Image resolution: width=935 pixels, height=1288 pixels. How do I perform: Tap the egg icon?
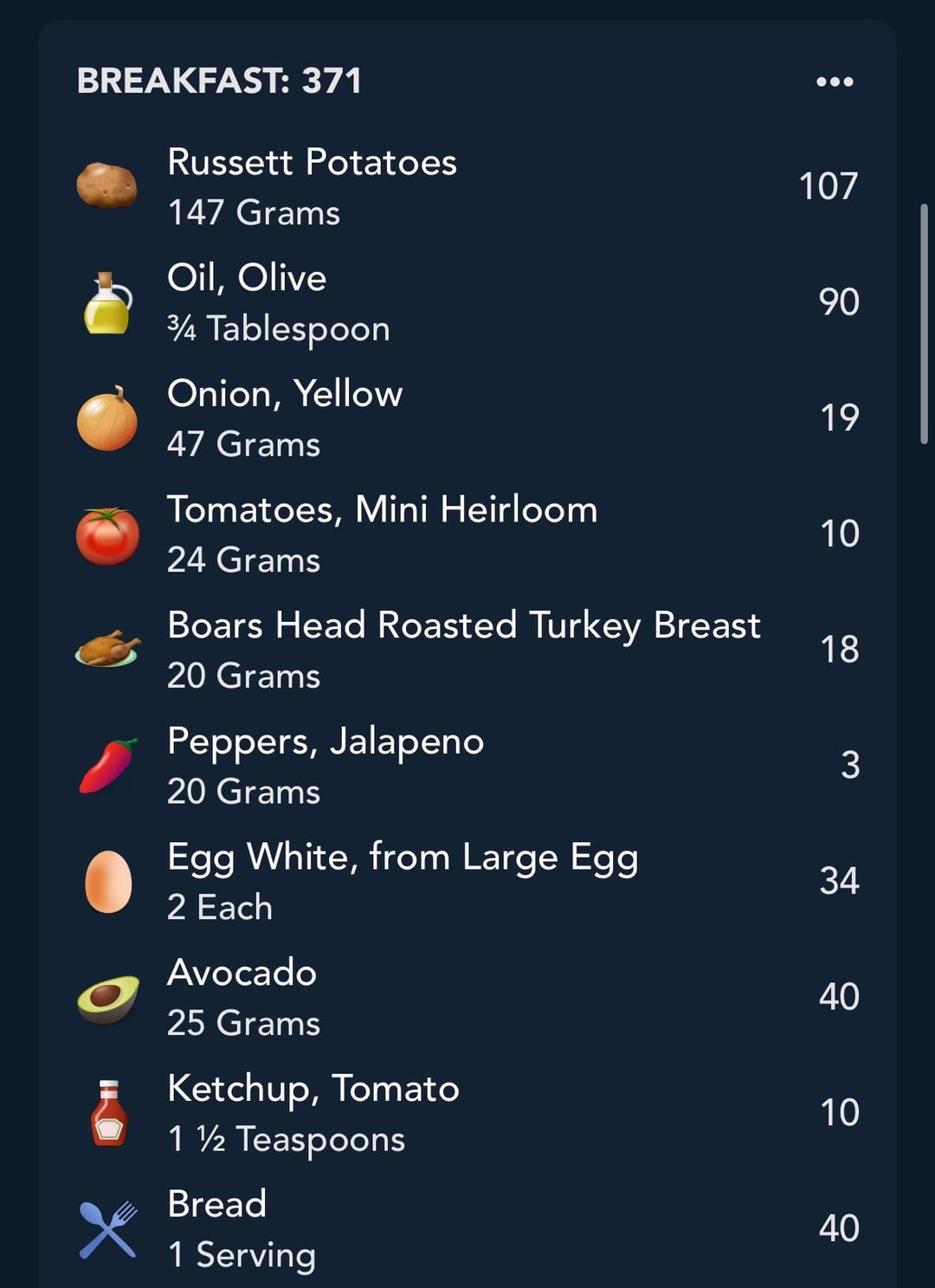tap(108, 882)
